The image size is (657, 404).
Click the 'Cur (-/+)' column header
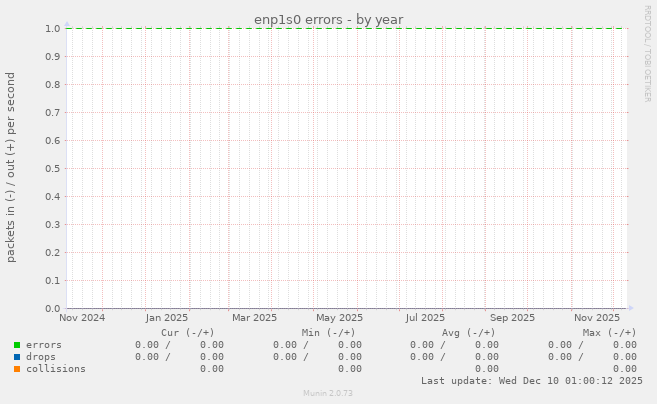pos(188,333)
